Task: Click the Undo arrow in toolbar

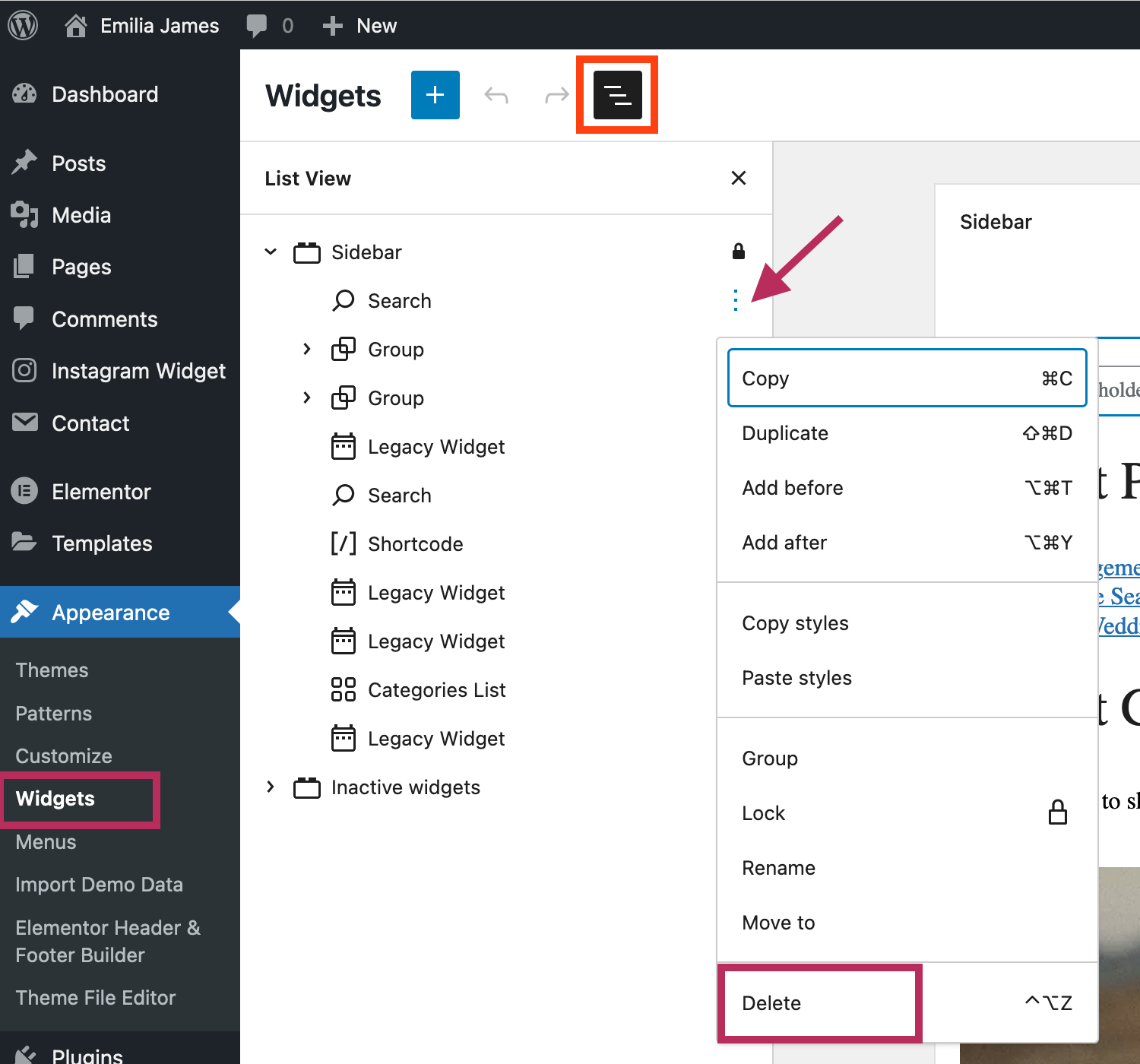Action: 496,95
